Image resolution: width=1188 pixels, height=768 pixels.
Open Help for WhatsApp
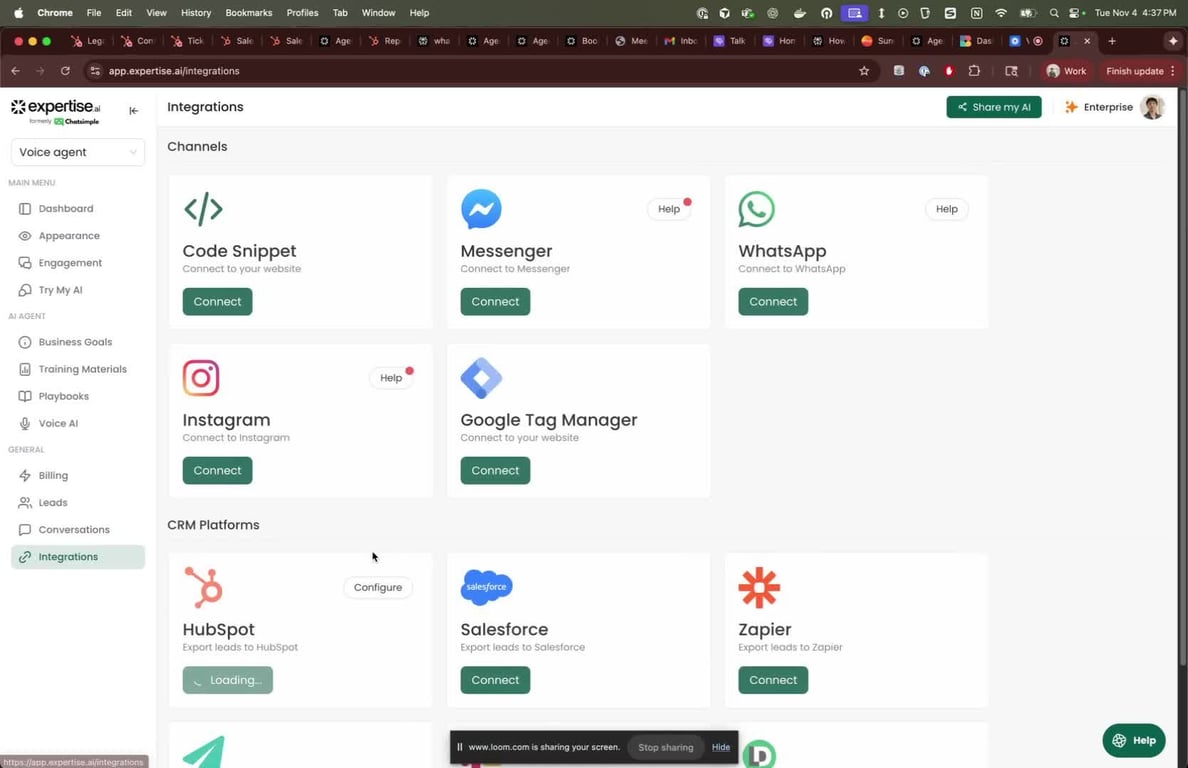[946, 209]
